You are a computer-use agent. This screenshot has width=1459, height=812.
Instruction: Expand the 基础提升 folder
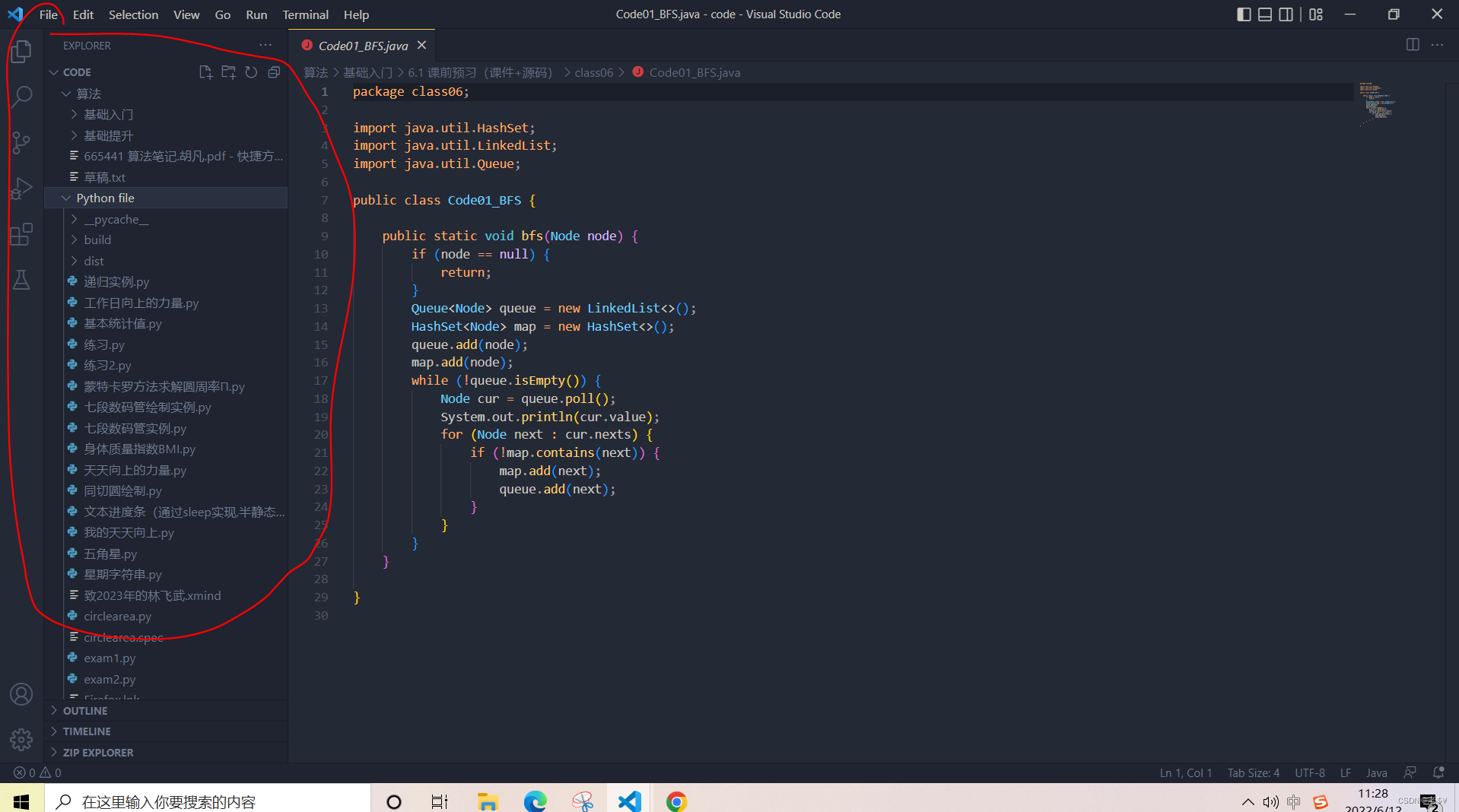pos(166,135)
